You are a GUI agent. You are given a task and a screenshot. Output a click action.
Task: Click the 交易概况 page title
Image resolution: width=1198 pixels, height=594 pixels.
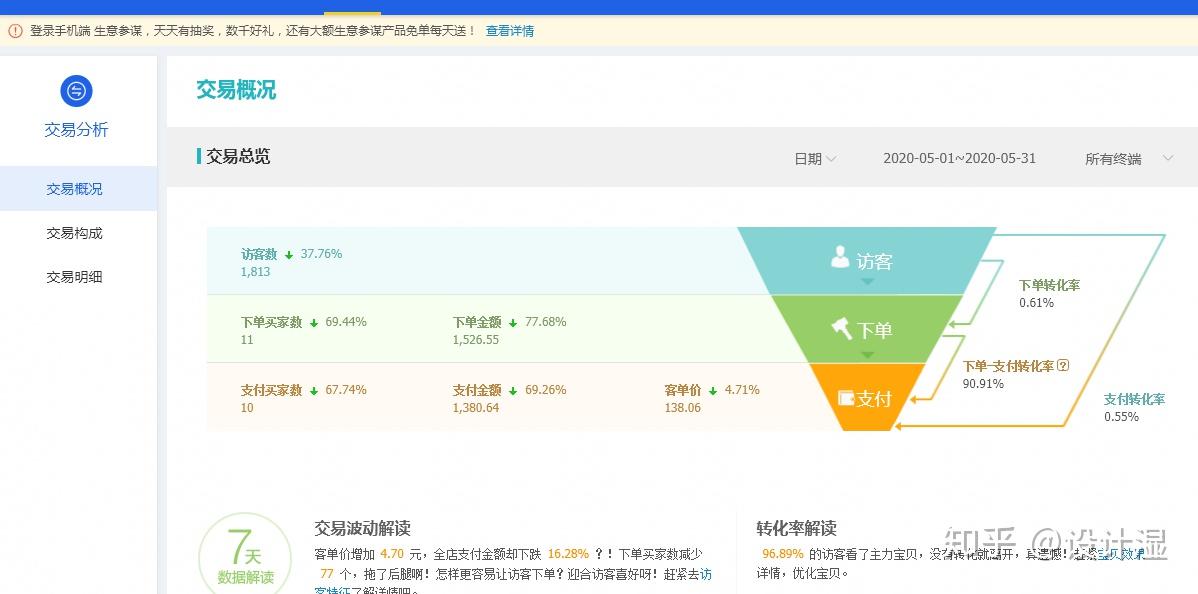pos(236,89)
